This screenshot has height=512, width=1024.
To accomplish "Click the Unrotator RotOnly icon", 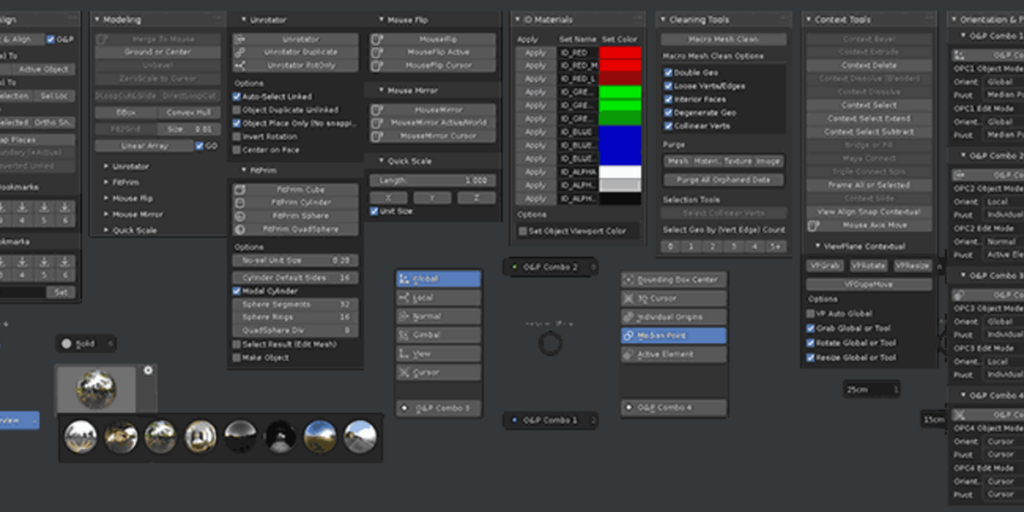I will pyautogui.click(x=240, y=65).
